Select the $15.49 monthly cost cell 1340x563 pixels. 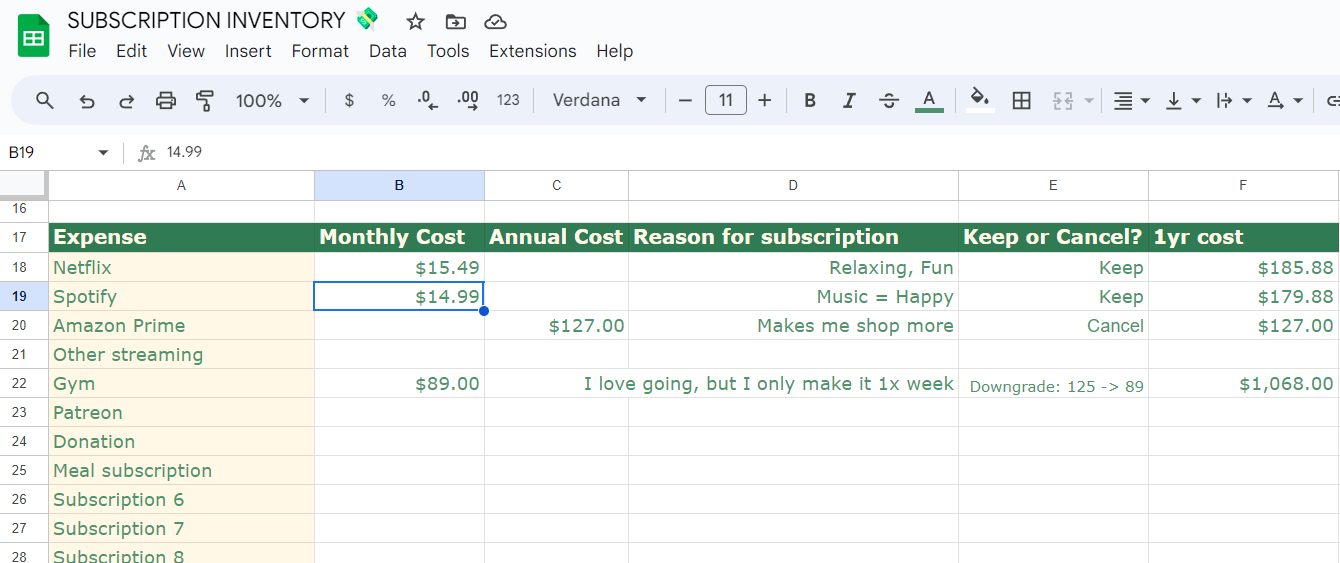[x=399, y=268]
